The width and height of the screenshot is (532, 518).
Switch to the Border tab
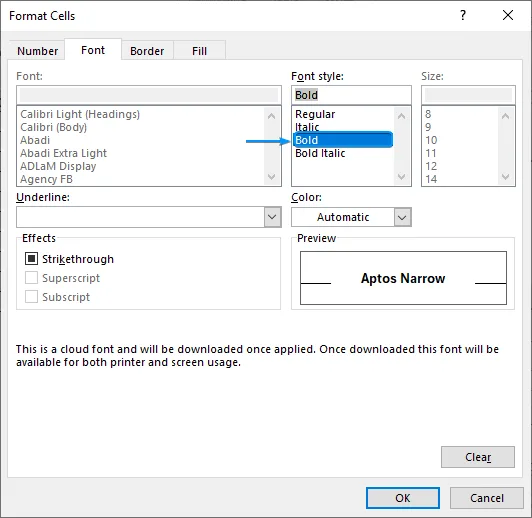click(x=147, y=51)
